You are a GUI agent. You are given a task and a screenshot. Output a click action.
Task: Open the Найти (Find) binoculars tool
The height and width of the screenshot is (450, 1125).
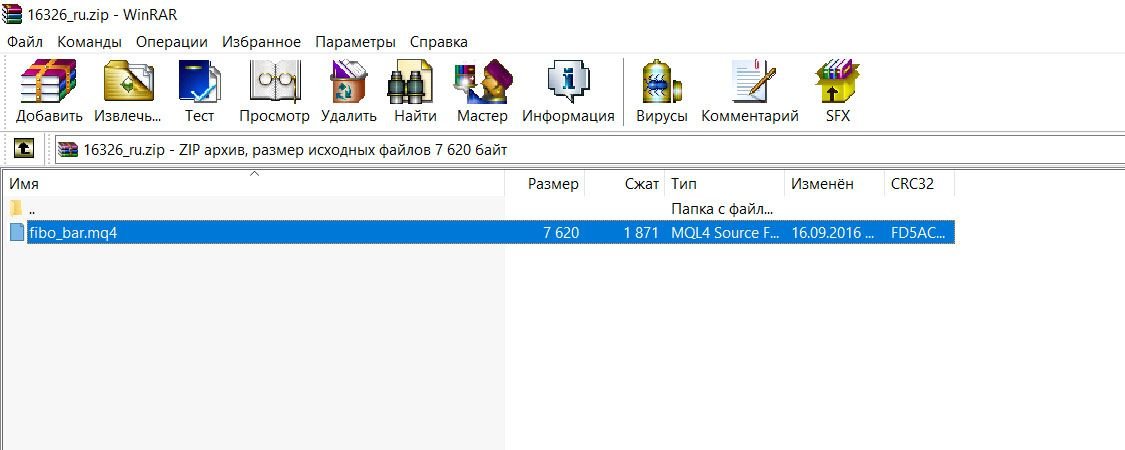point(415,91)
